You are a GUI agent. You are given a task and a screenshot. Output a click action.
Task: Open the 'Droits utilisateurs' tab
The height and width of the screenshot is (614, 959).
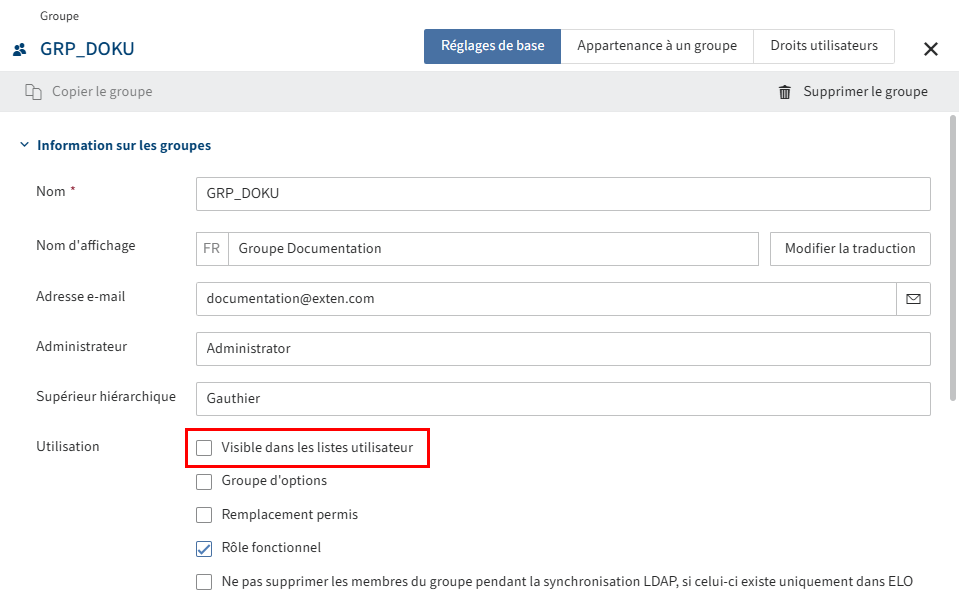tap(823, 45)
